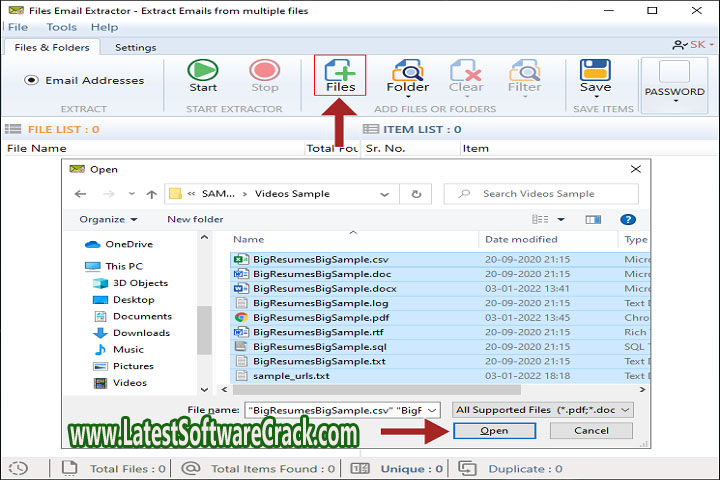Switch to the Files & Folders tab
720x480 pixels.
[52, 47]
